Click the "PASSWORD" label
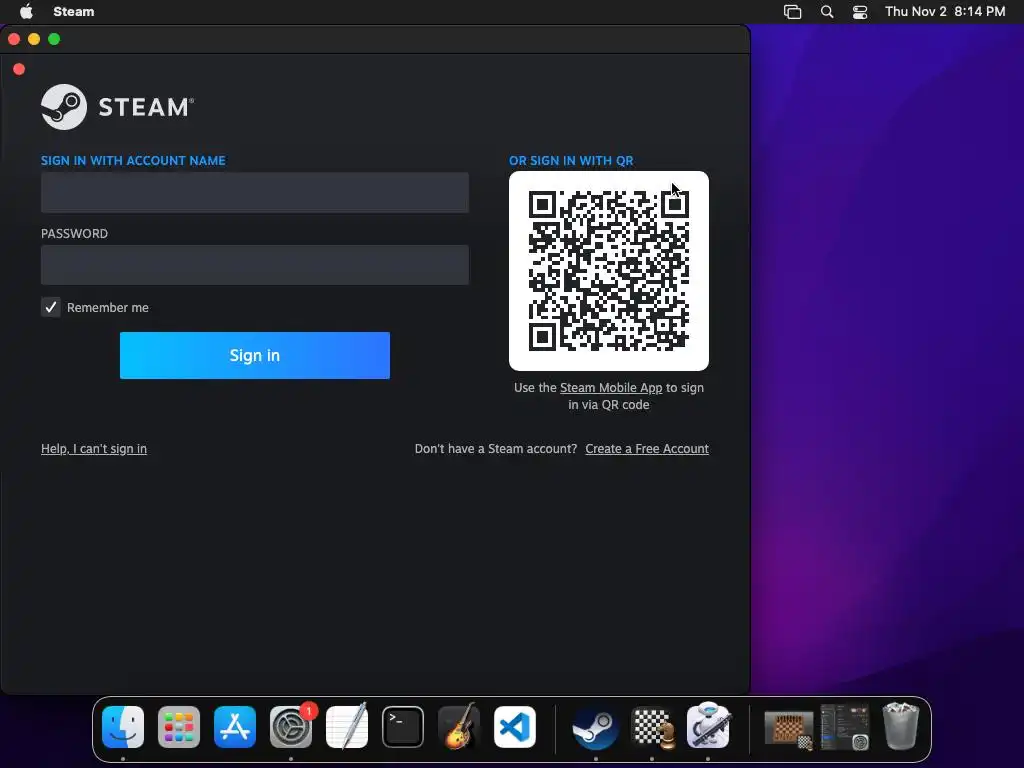1024x768 pixels. tap(74, 234)
